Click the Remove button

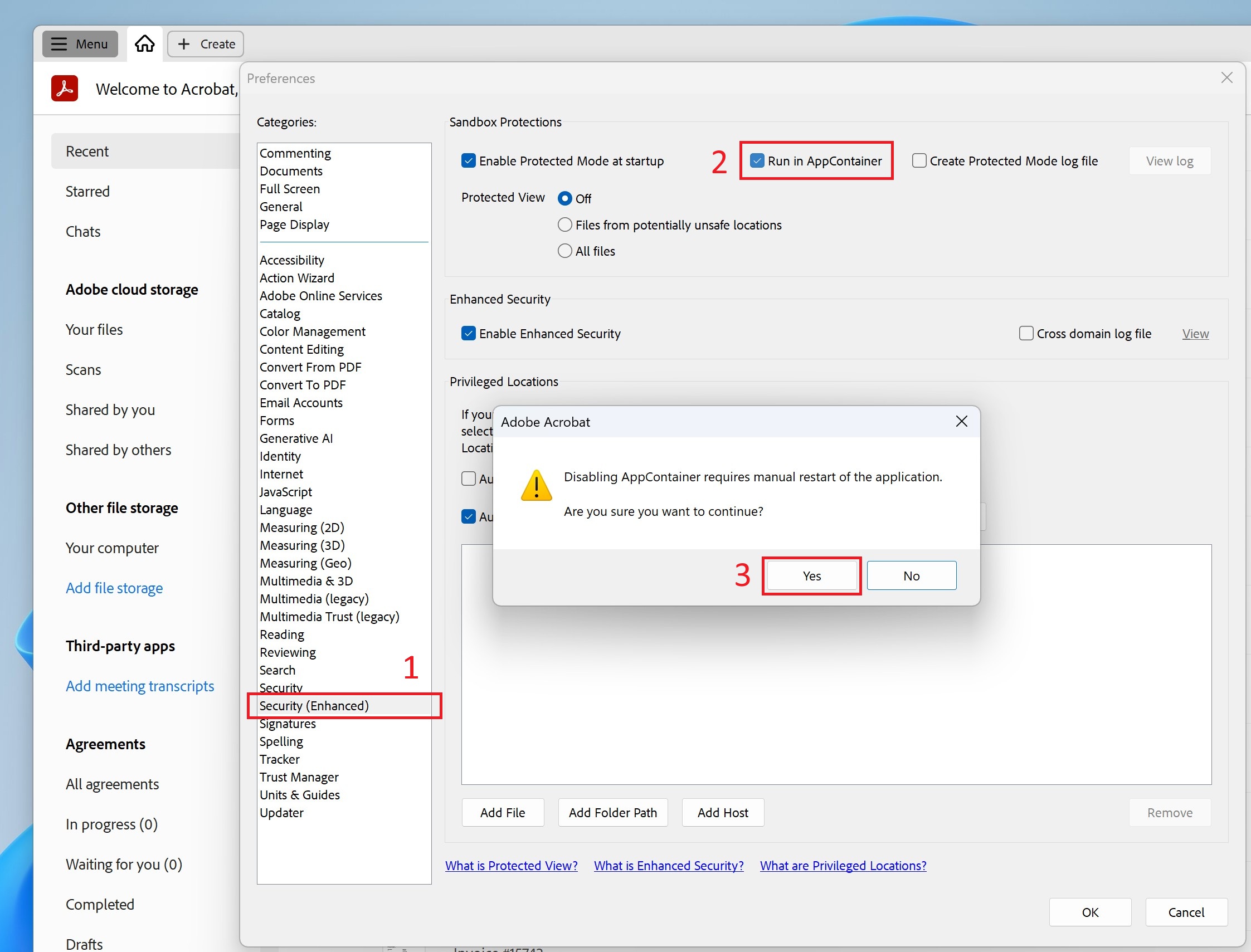point(1170,813)
